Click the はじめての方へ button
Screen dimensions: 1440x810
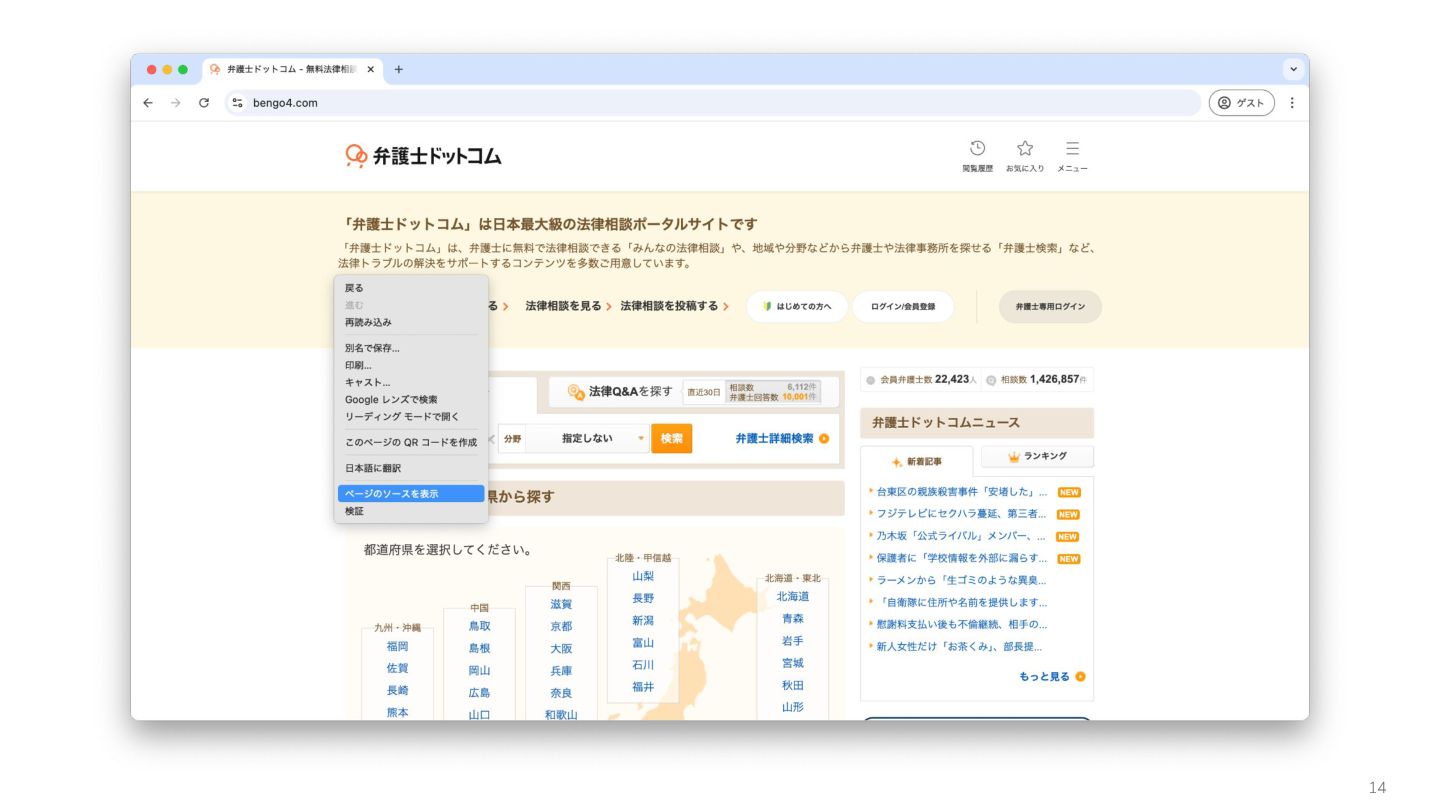tap(797, 307)
